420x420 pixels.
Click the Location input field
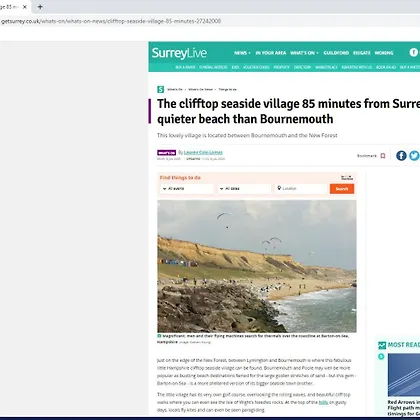tap(301, 189)
